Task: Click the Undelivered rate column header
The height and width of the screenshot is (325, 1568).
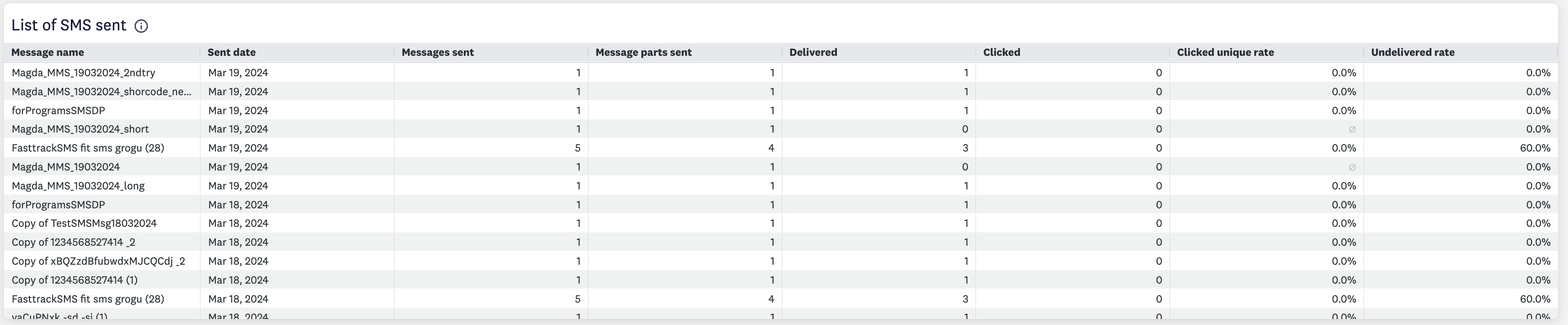Action: coord(1413,52)
